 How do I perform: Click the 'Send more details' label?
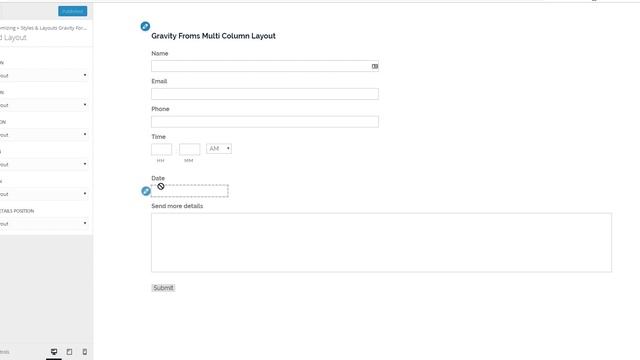(x=177, y=206)
